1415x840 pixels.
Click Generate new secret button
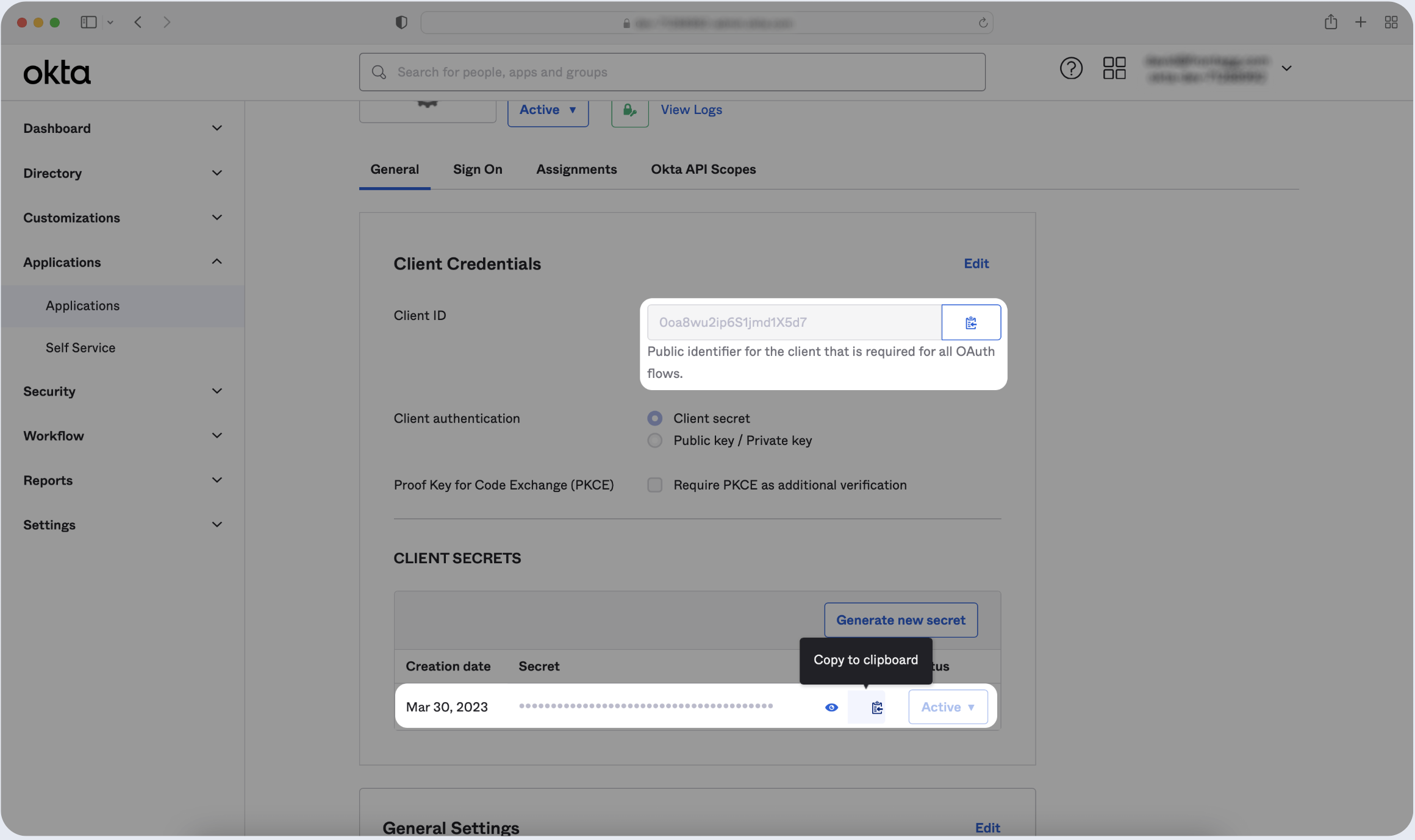900,620
